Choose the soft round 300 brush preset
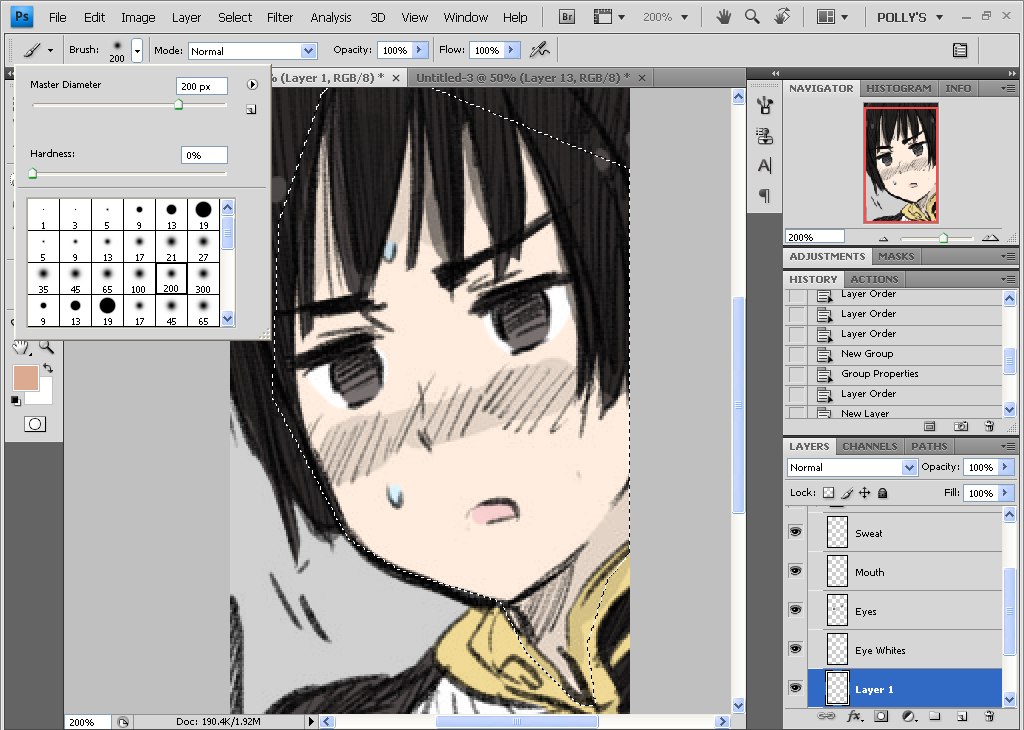 click(x=203, y=278)
